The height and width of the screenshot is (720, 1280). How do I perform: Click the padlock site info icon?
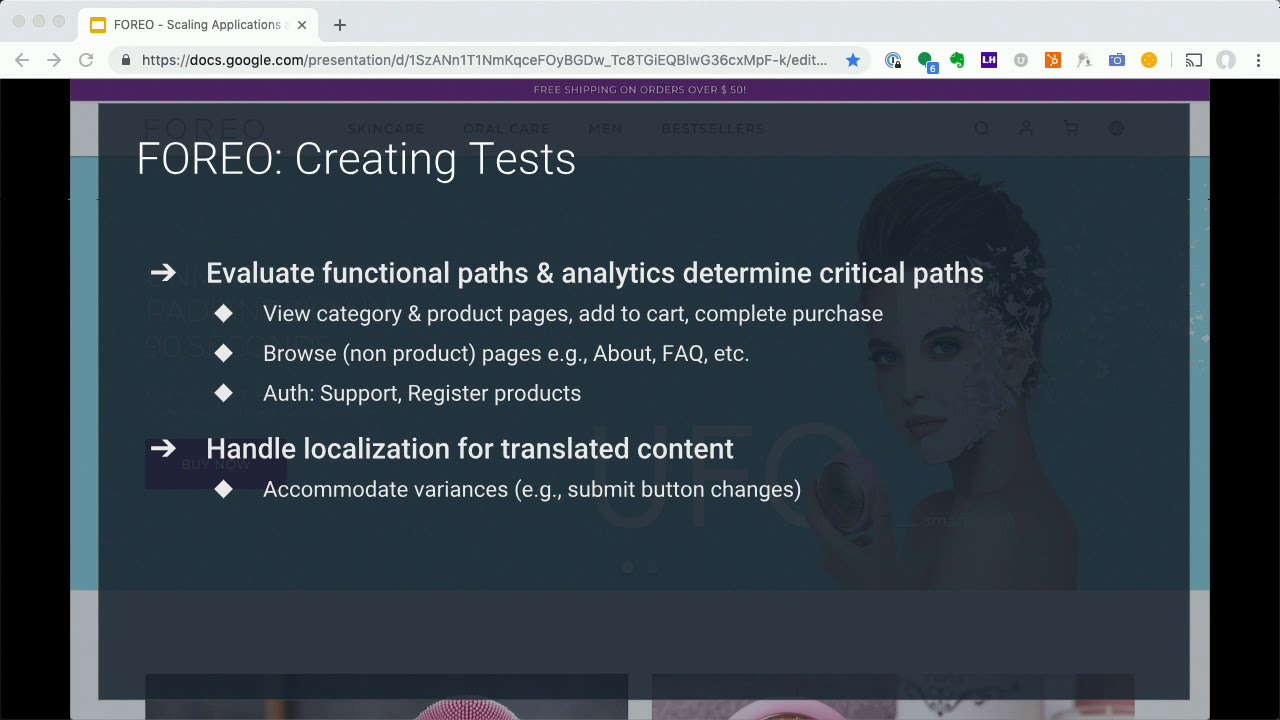click(126, 60)
